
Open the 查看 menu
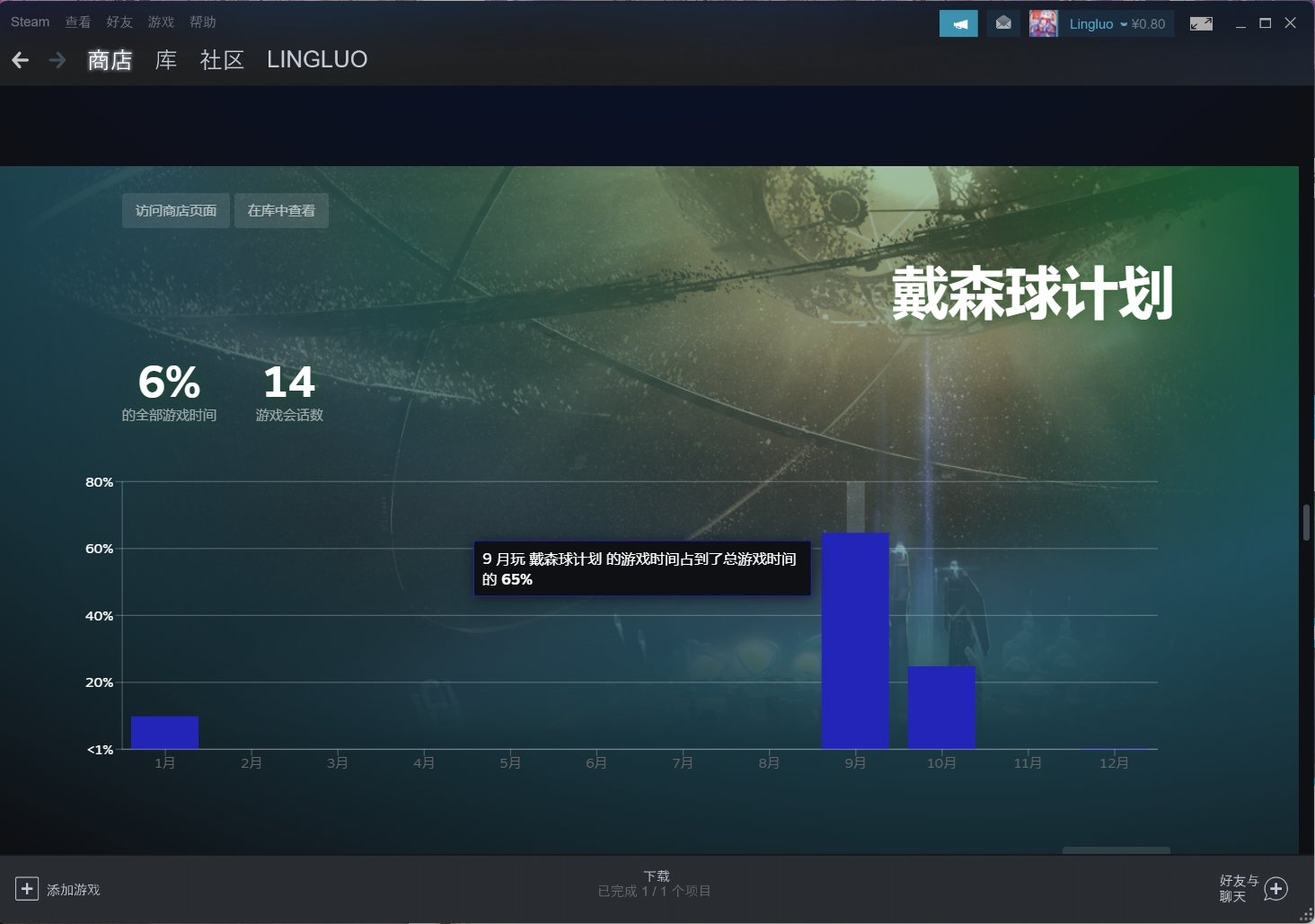(x=78, y=22)
